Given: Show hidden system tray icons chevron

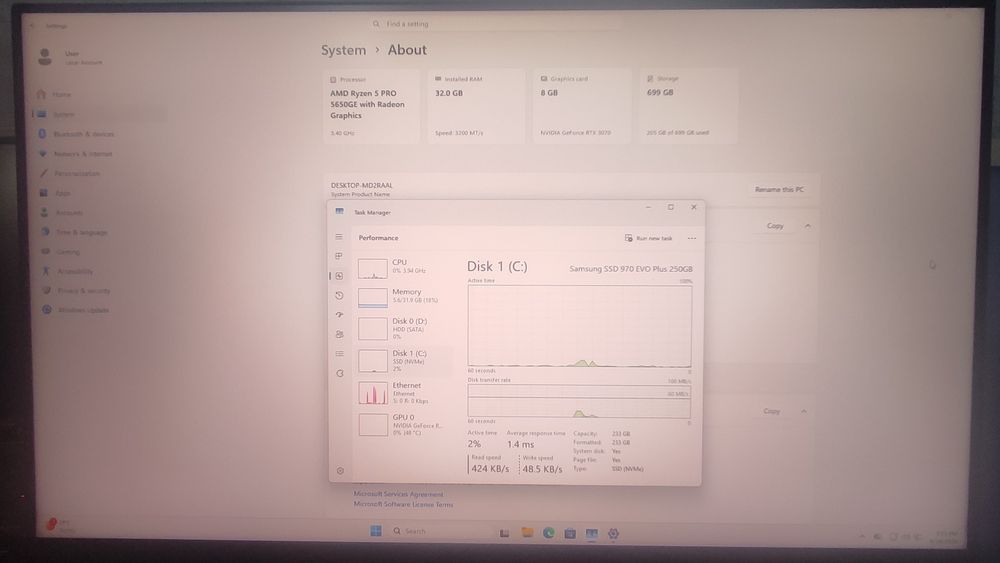Looking at the screenshot, I should (x=862, y=537).
